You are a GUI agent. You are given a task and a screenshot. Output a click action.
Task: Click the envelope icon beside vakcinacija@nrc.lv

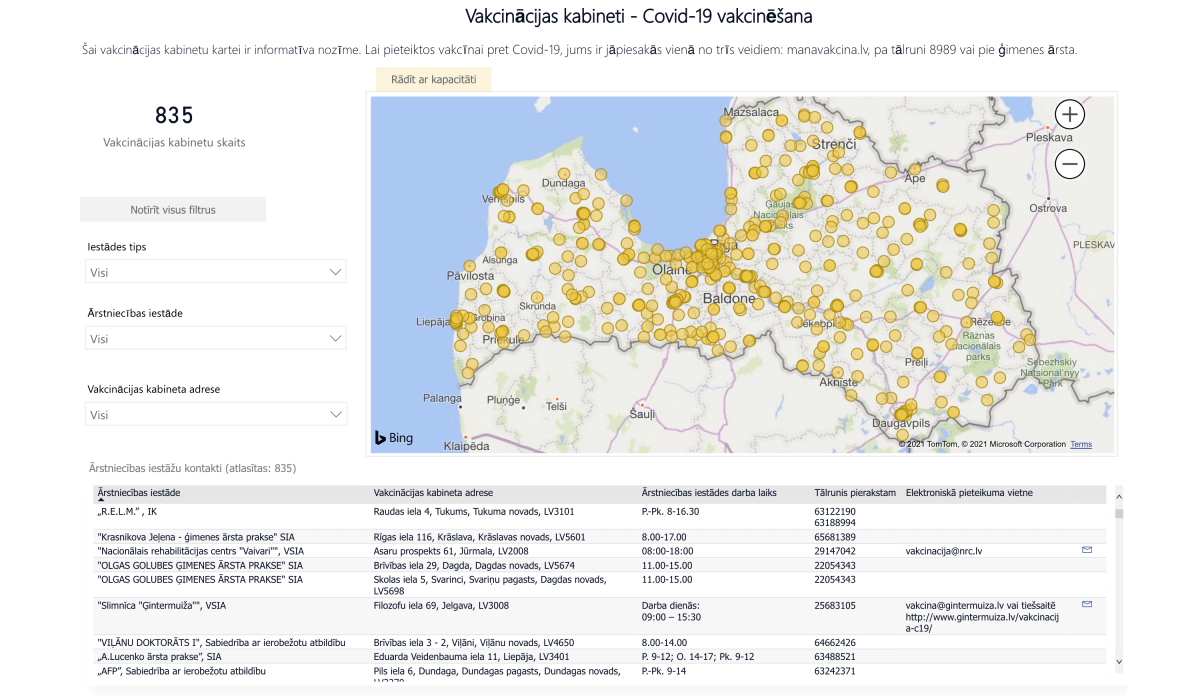(x=1086, y=549)
